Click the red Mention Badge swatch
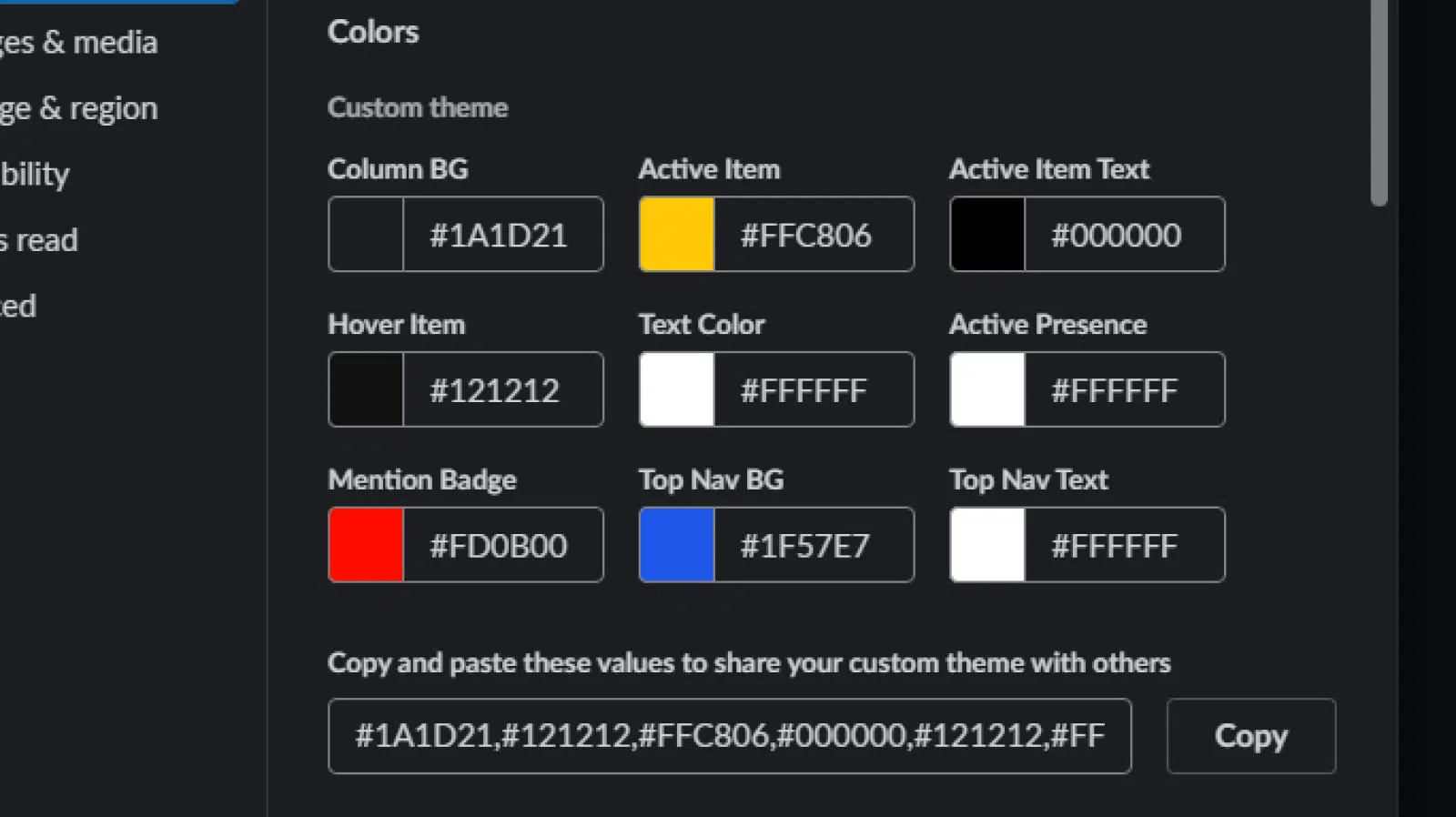Screen dimensions: 1456x817 pos(365,545)
